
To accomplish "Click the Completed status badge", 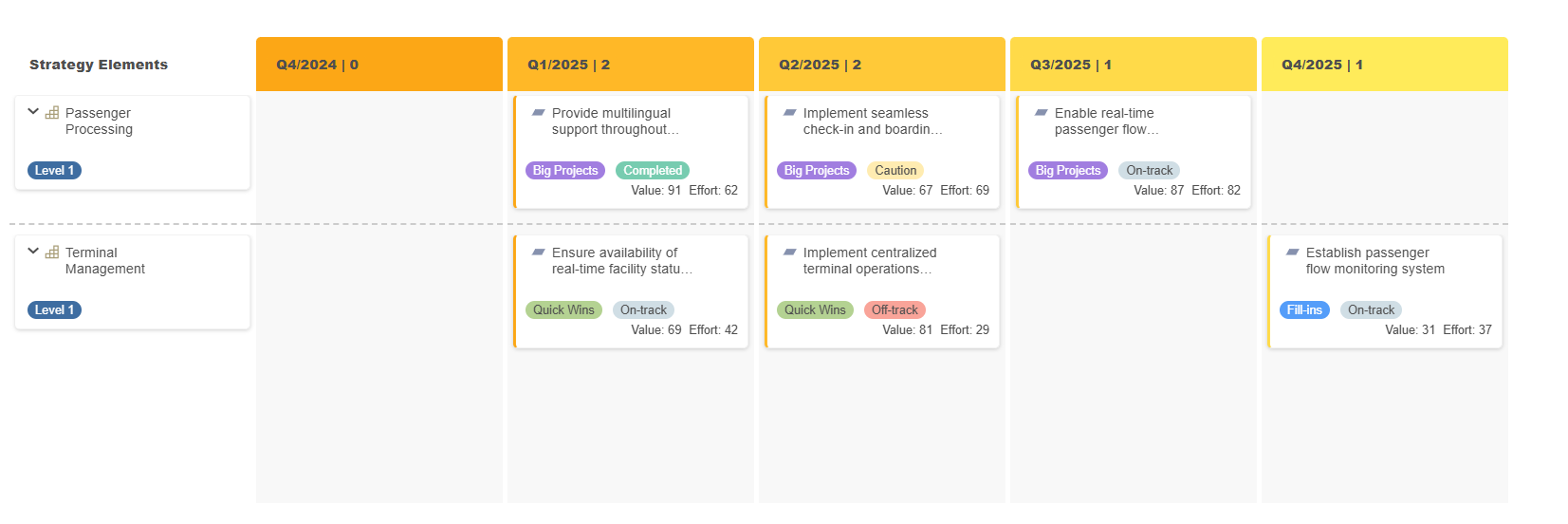I will 653,171.
